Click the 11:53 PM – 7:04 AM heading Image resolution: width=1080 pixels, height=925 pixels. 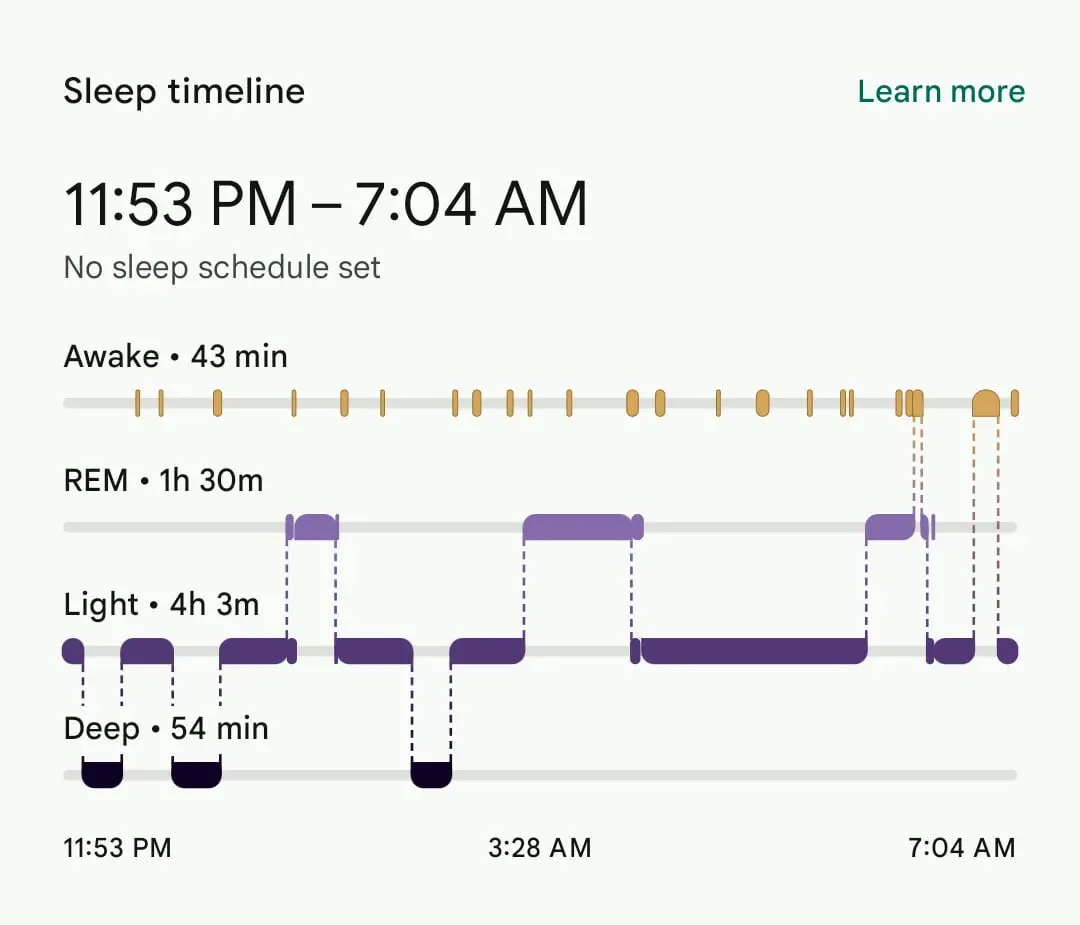[325, 203]
